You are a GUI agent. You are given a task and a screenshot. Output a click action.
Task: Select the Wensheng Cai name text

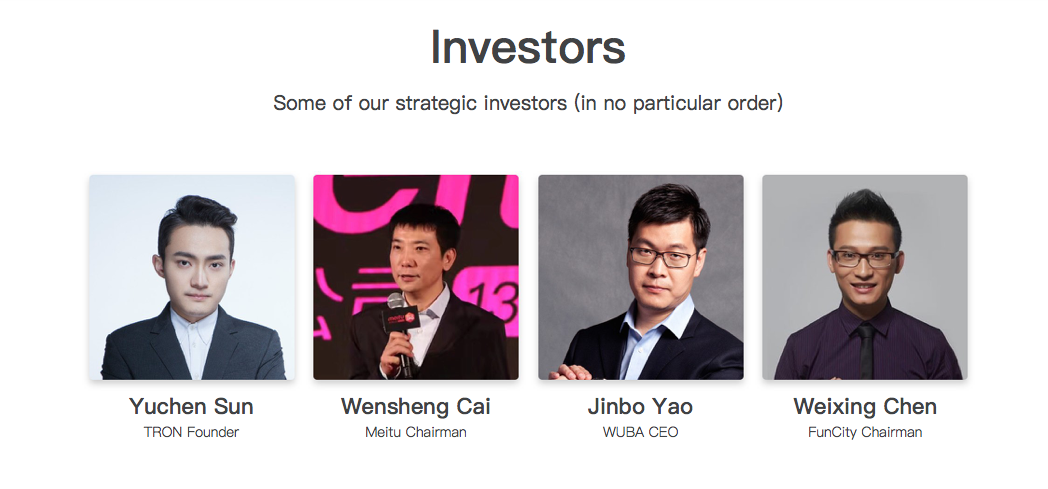pos(415,407)
